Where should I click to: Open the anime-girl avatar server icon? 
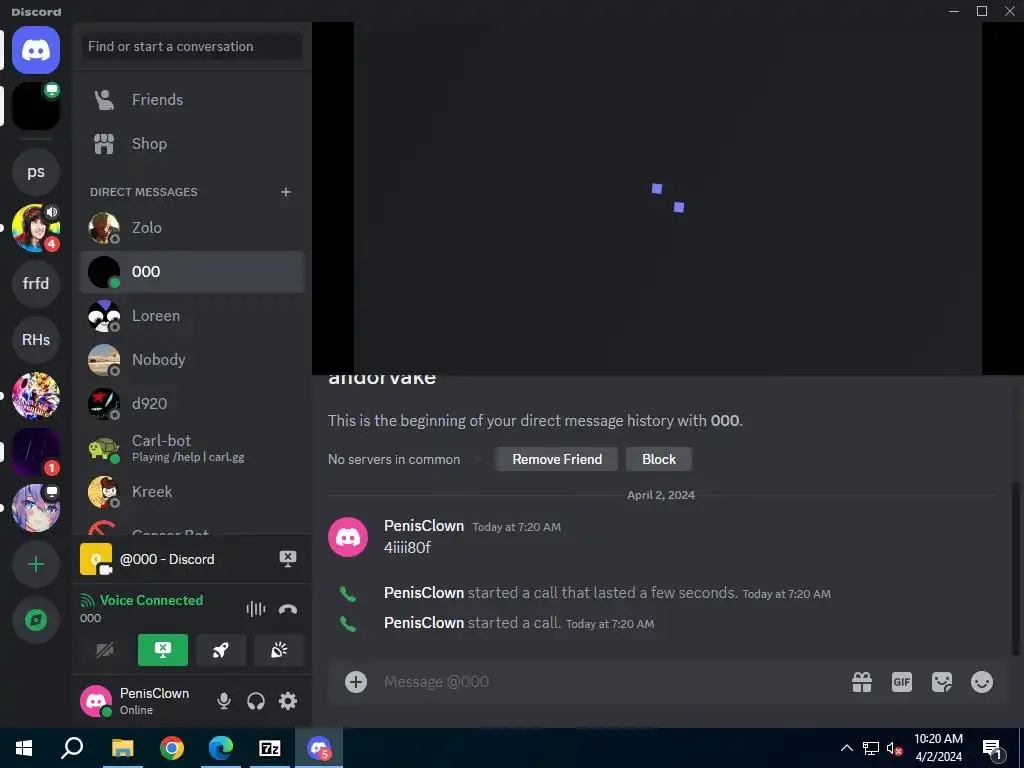point(36,508)
